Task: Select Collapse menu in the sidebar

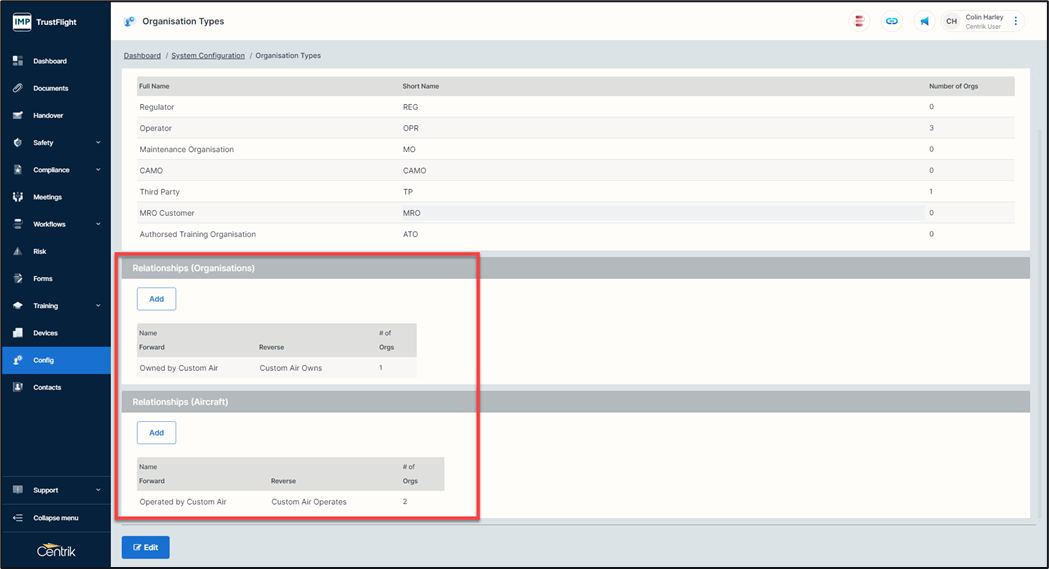Action: [55, 518]
